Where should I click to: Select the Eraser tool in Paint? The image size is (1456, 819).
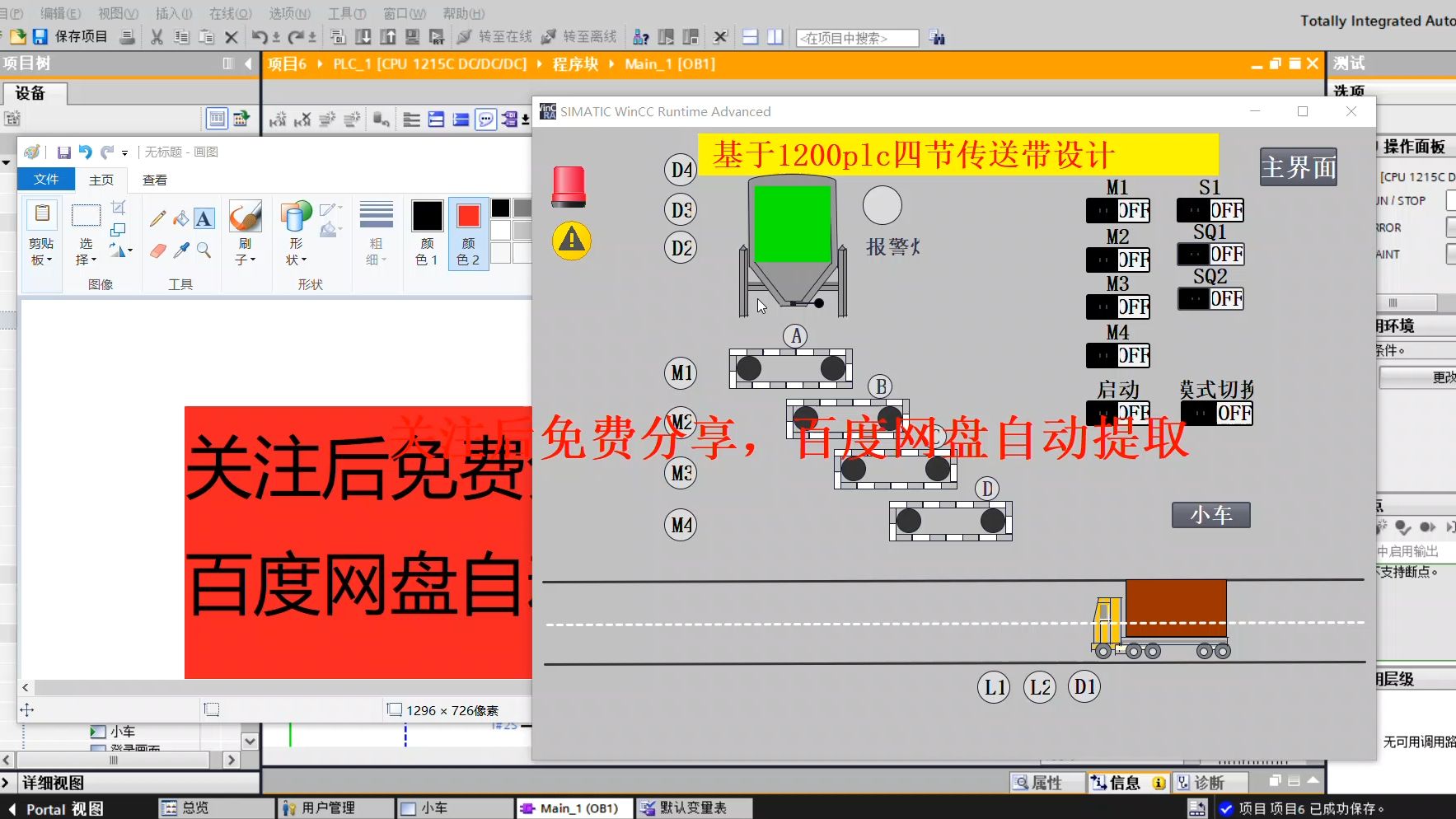157,250
